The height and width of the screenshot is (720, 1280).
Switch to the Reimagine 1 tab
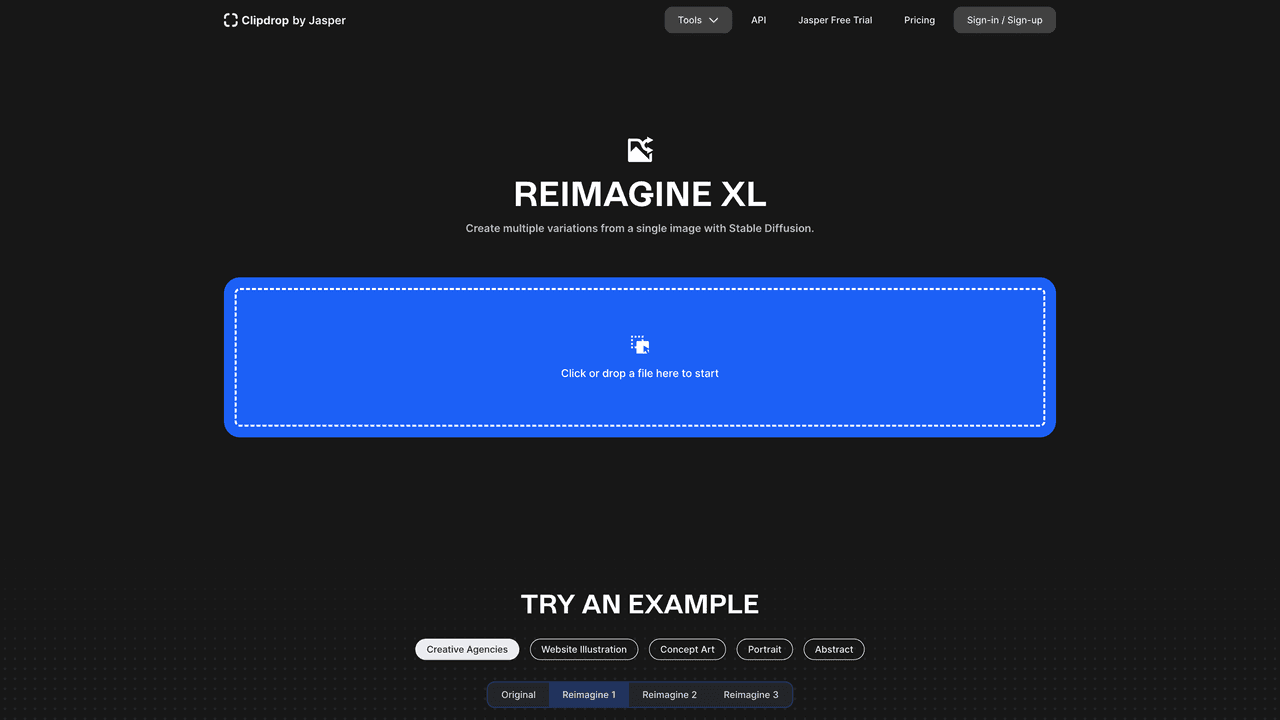pos(589,695)
